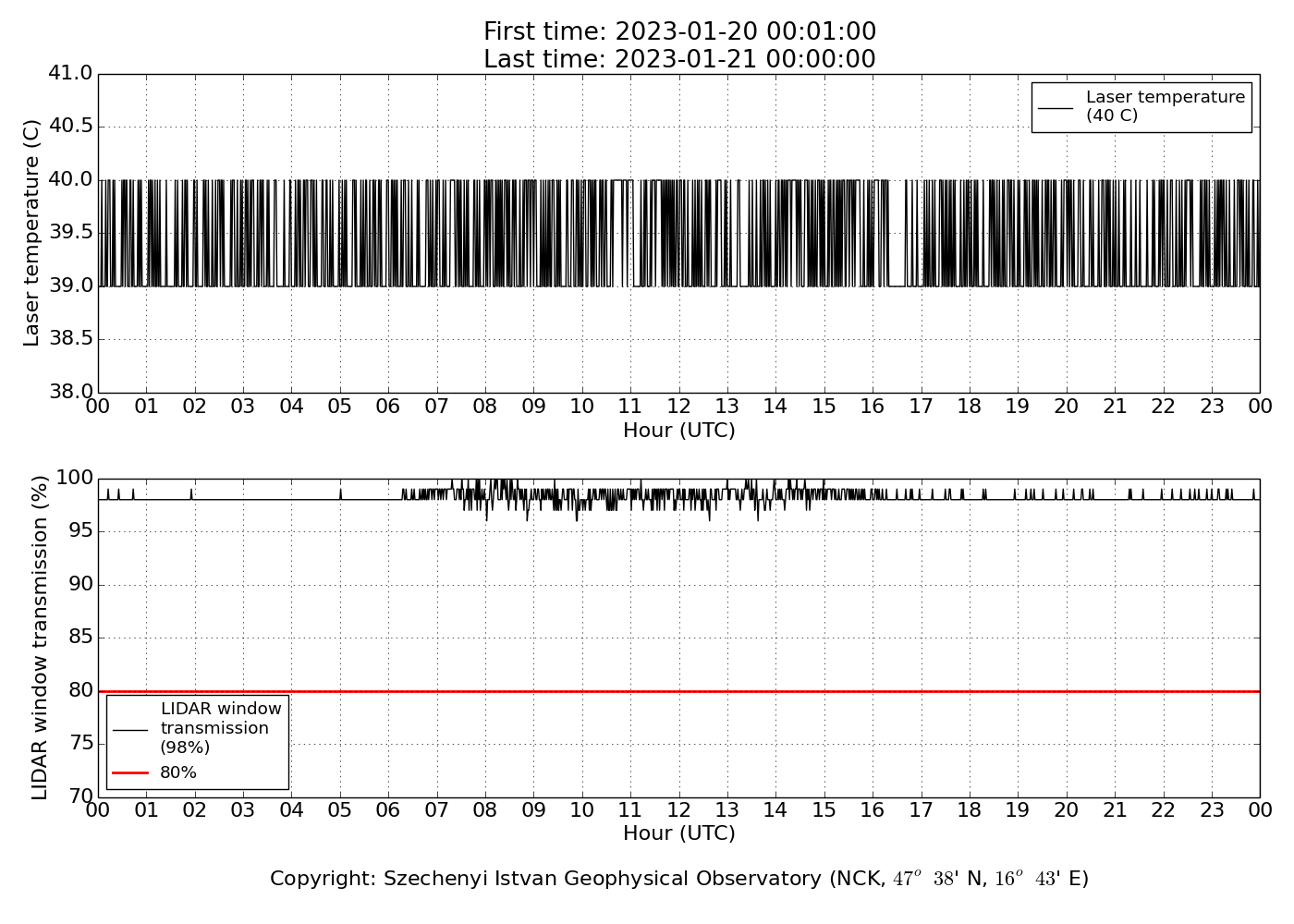Viewport: 1294px width, 924px height.
Task: Click the '06' hour tick under the bottom plot
Action: coord(388,810)
